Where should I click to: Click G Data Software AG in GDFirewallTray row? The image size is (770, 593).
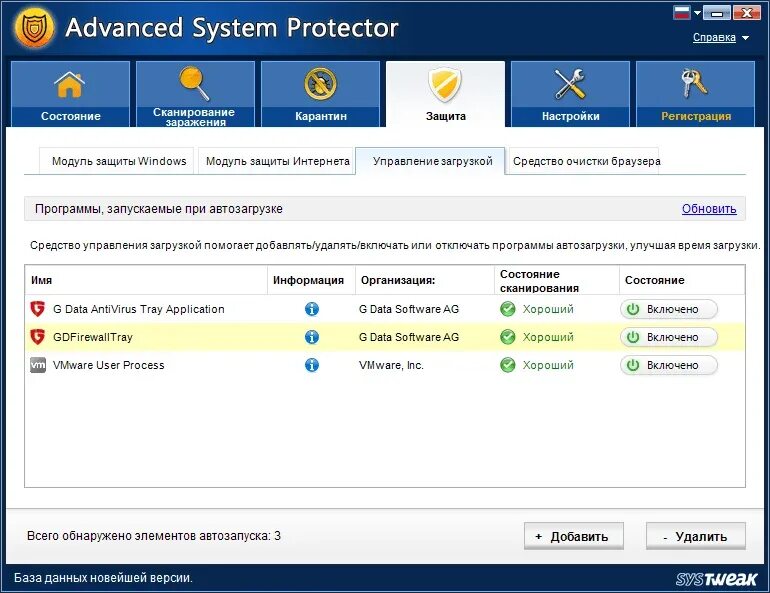409,337
